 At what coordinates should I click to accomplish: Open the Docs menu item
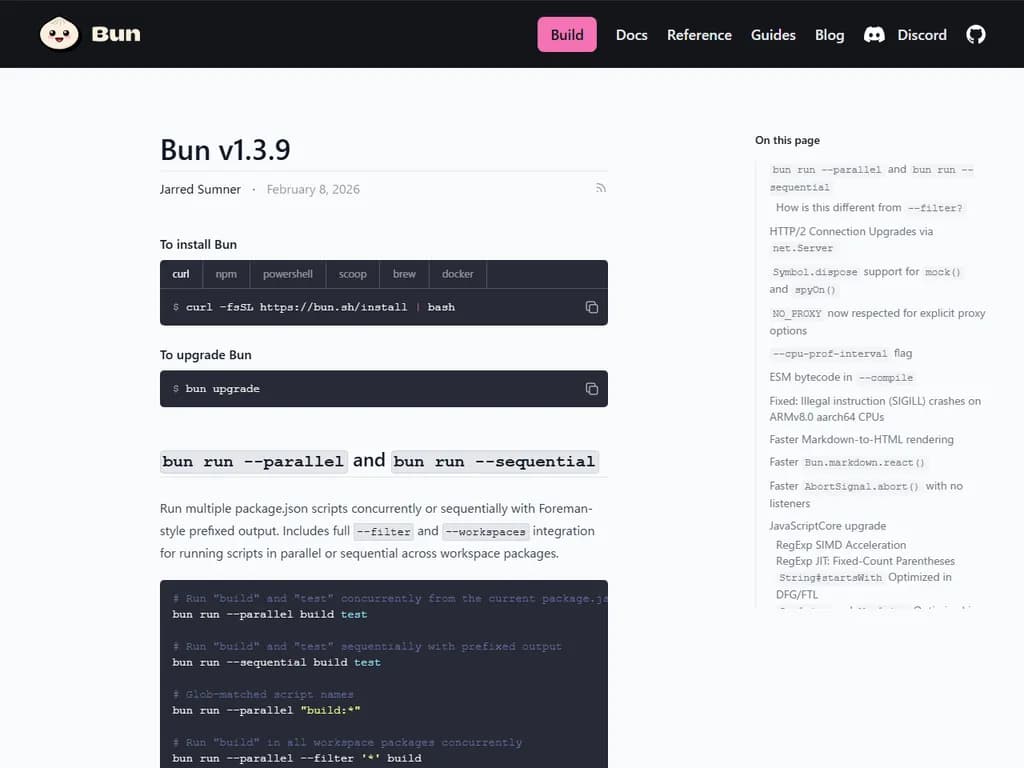click(x=631, y=34)
